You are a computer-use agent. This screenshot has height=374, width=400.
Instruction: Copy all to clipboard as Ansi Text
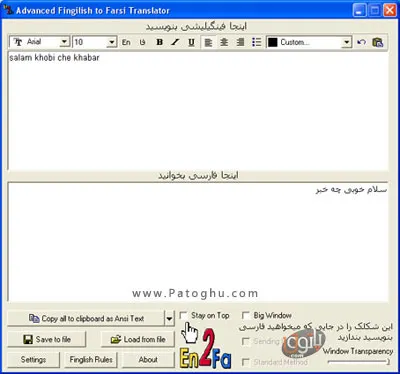(86, 319)
